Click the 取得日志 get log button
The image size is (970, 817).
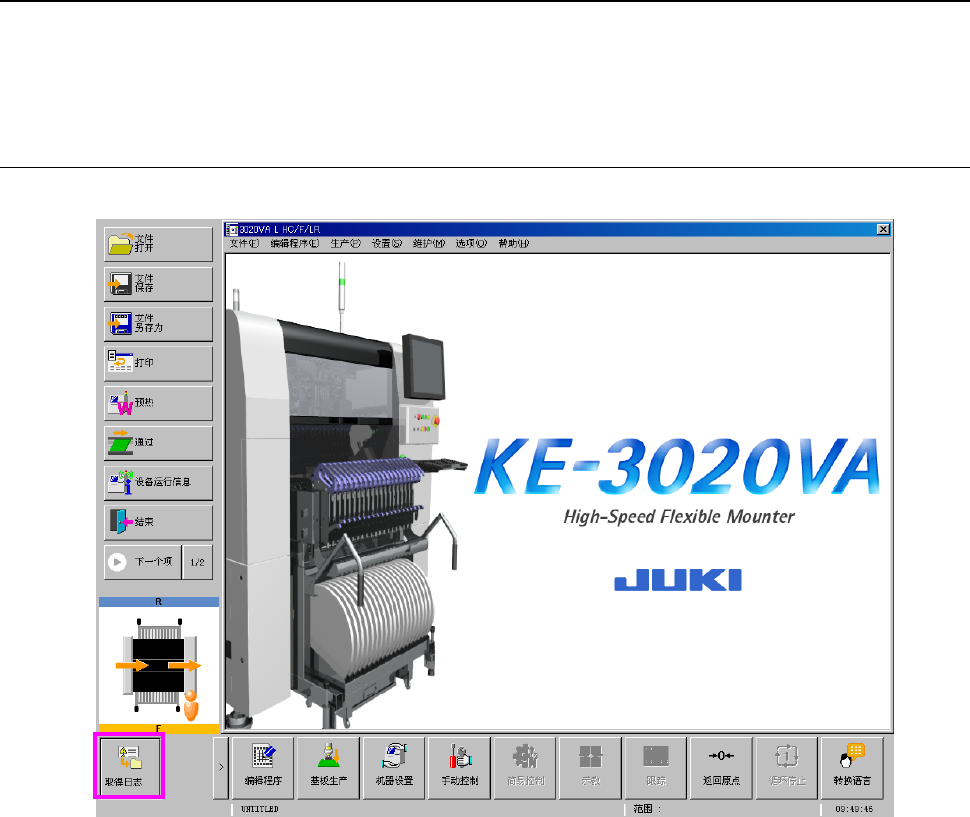[x=129, y=766]
